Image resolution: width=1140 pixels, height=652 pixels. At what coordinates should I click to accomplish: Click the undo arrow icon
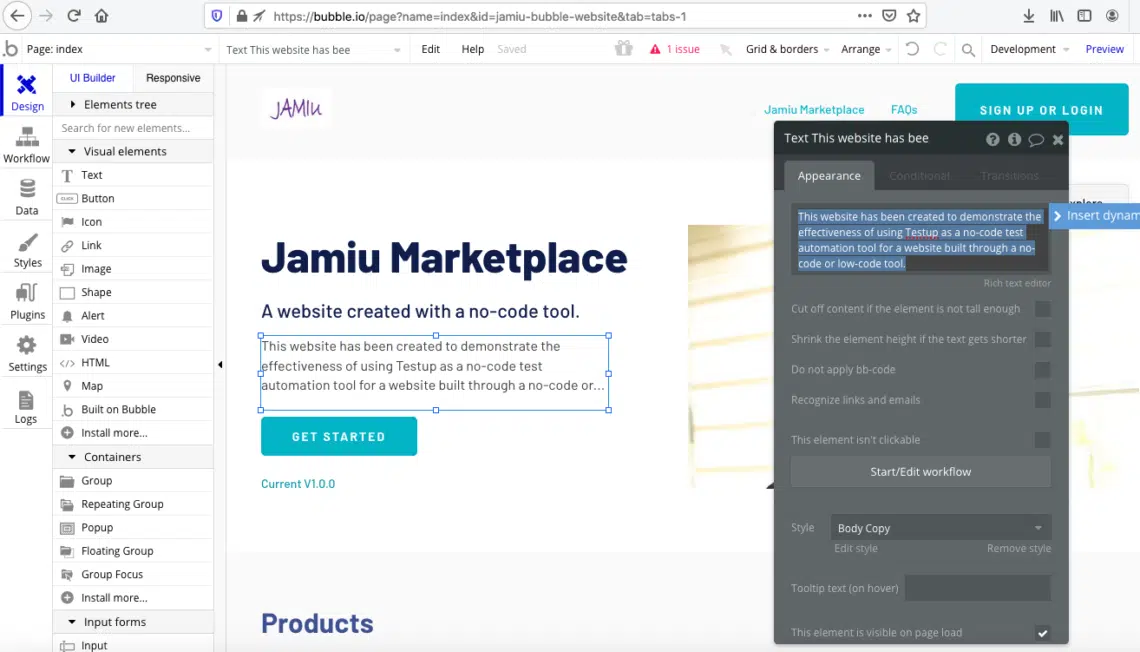point(912,49)
